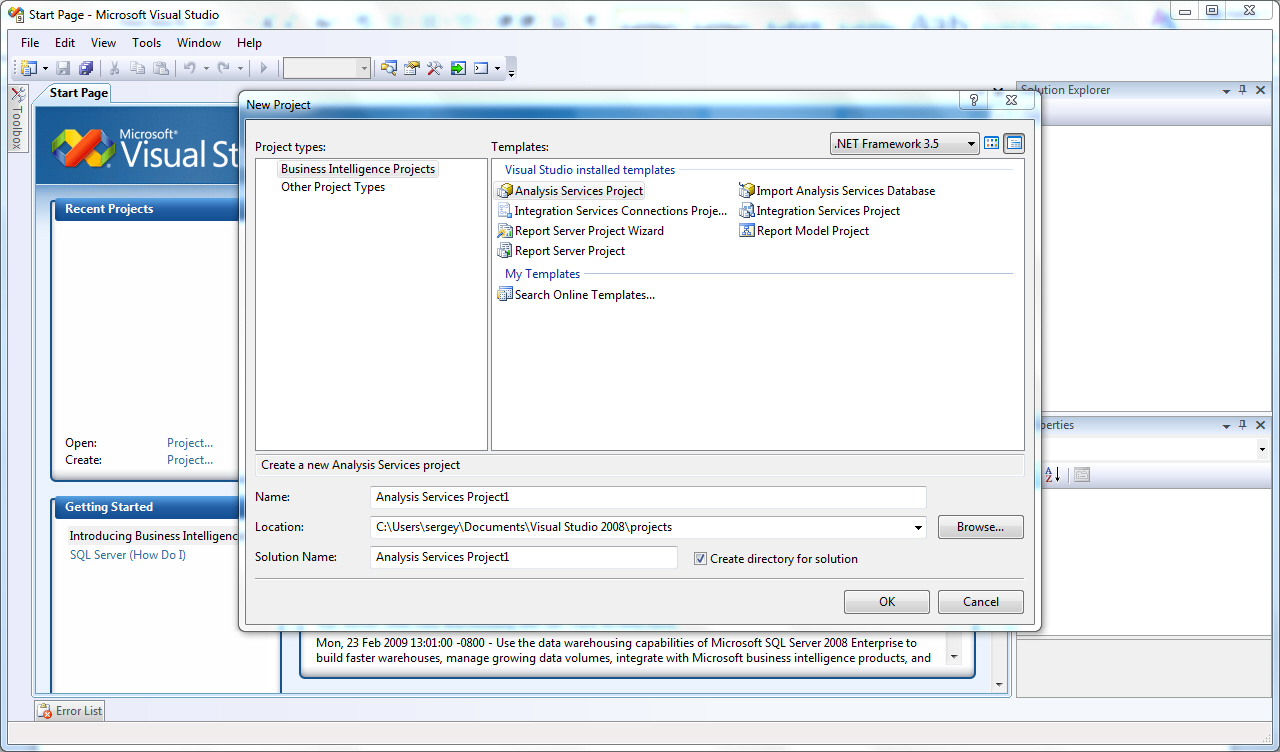Click the news panel scrollbar down arrow

tap(953, 657)
